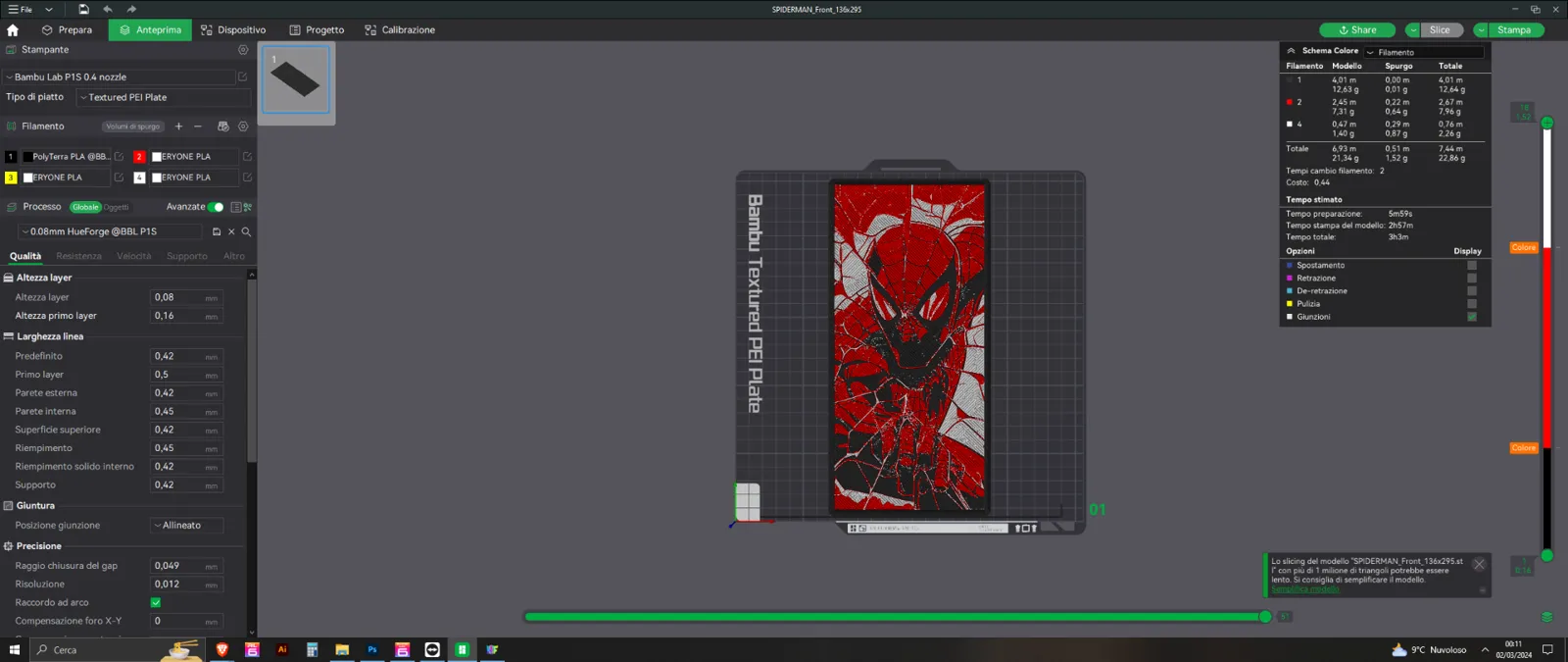Enable Spostamento display checkbox
1568x662 pixels.
(1472, 266)
